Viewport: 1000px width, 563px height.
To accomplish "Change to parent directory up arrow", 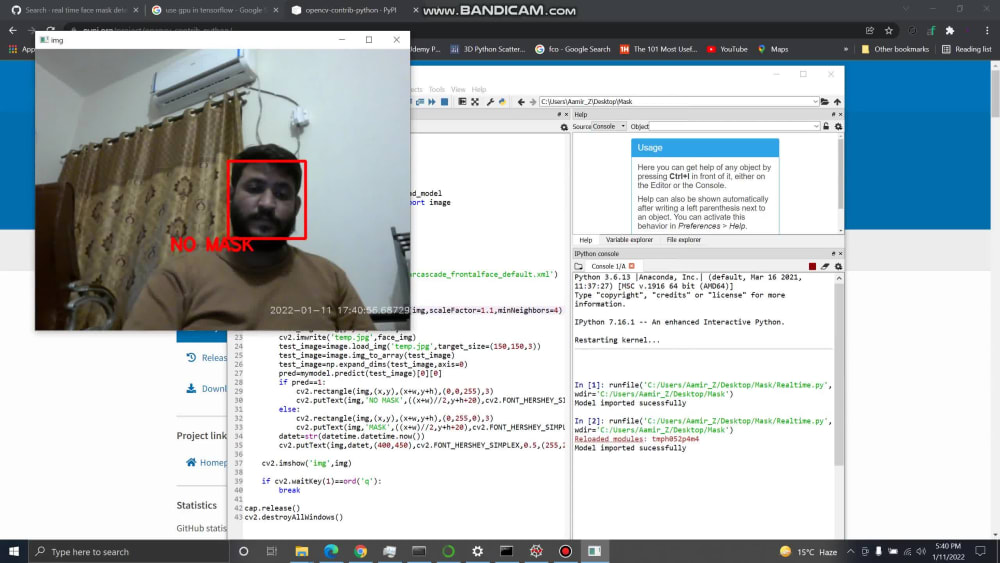I will click(x=837, y=101).
